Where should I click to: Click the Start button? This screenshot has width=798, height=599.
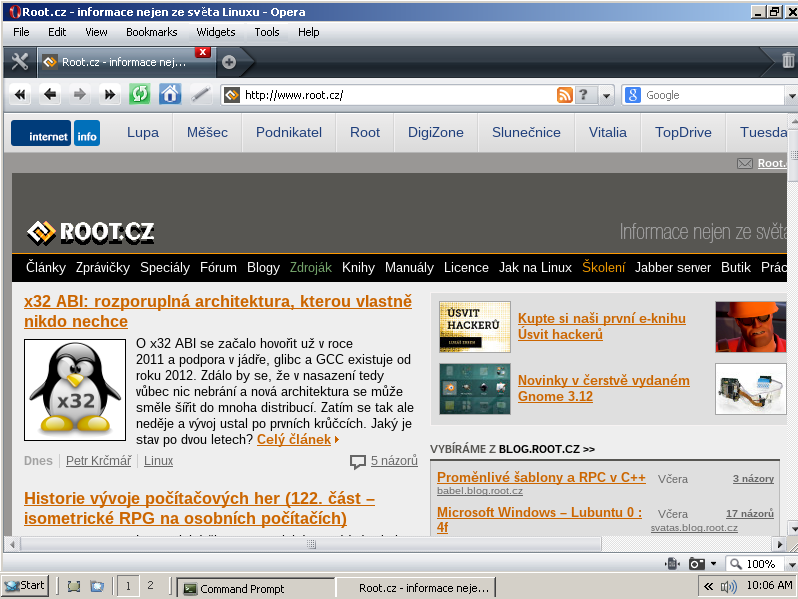(x=25, y=586)
